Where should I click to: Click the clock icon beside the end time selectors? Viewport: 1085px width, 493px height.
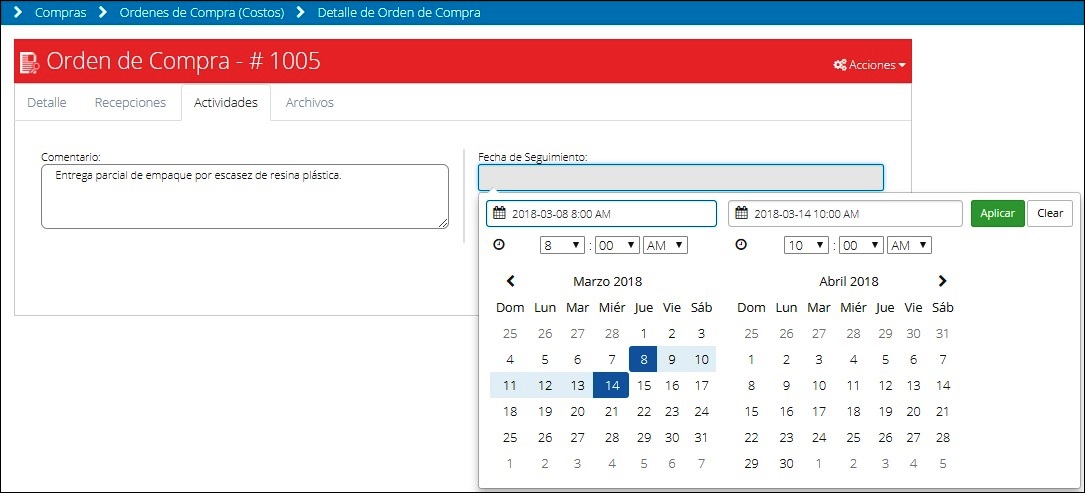(741, 244)
